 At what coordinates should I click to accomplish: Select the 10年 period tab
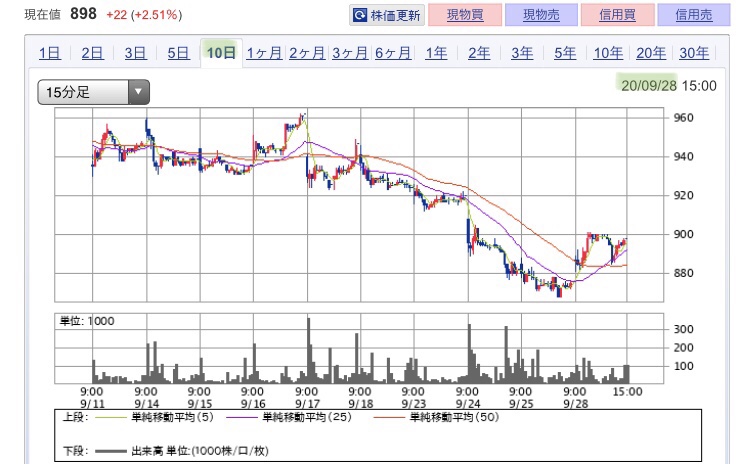coord(608,53)
